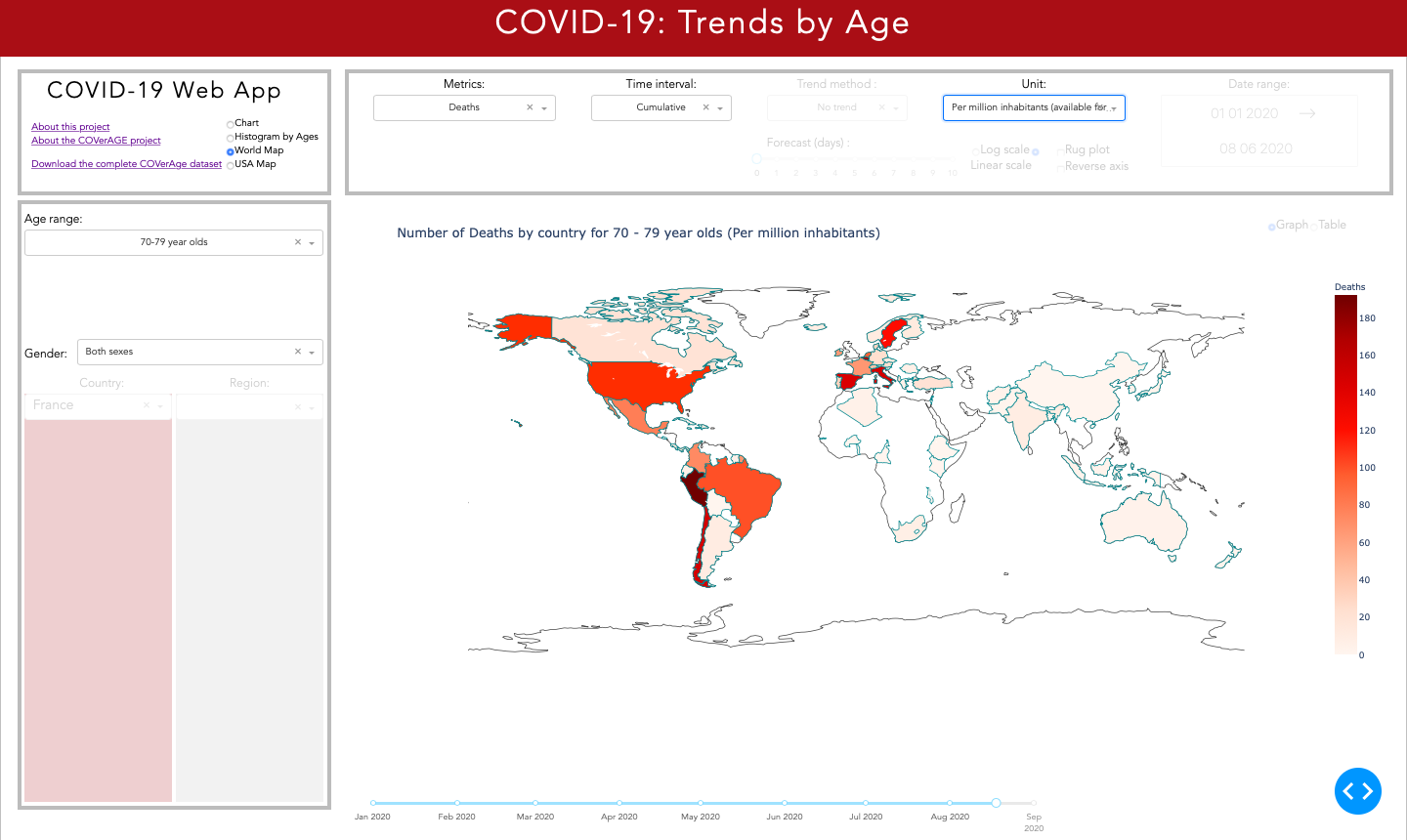Click the Apr 2020 timeline mark
Screen dimensions: 1407x840
pyautogui.click(x=618, y=817)
